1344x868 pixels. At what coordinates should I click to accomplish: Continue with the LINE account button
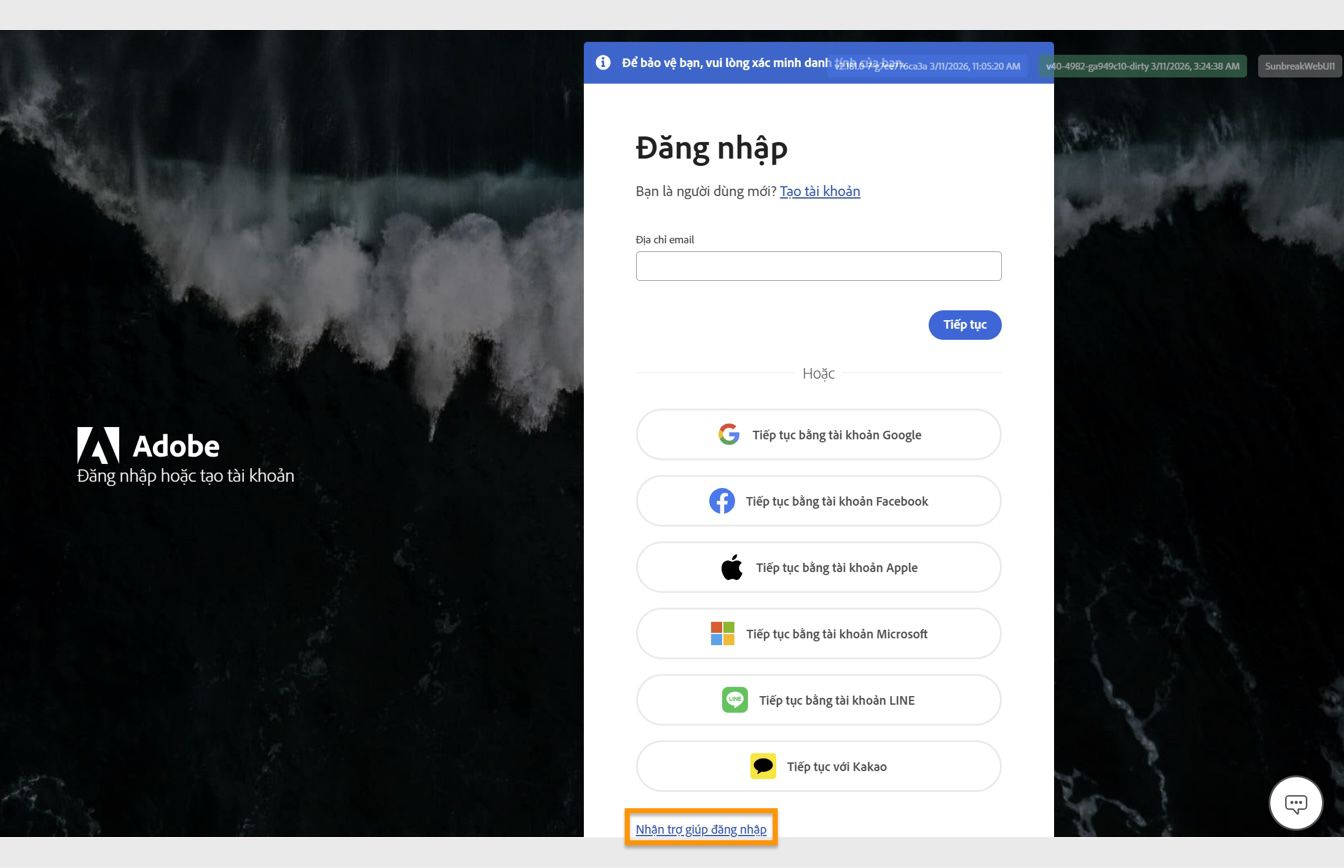pyautogui.click(x=818, y=700)
